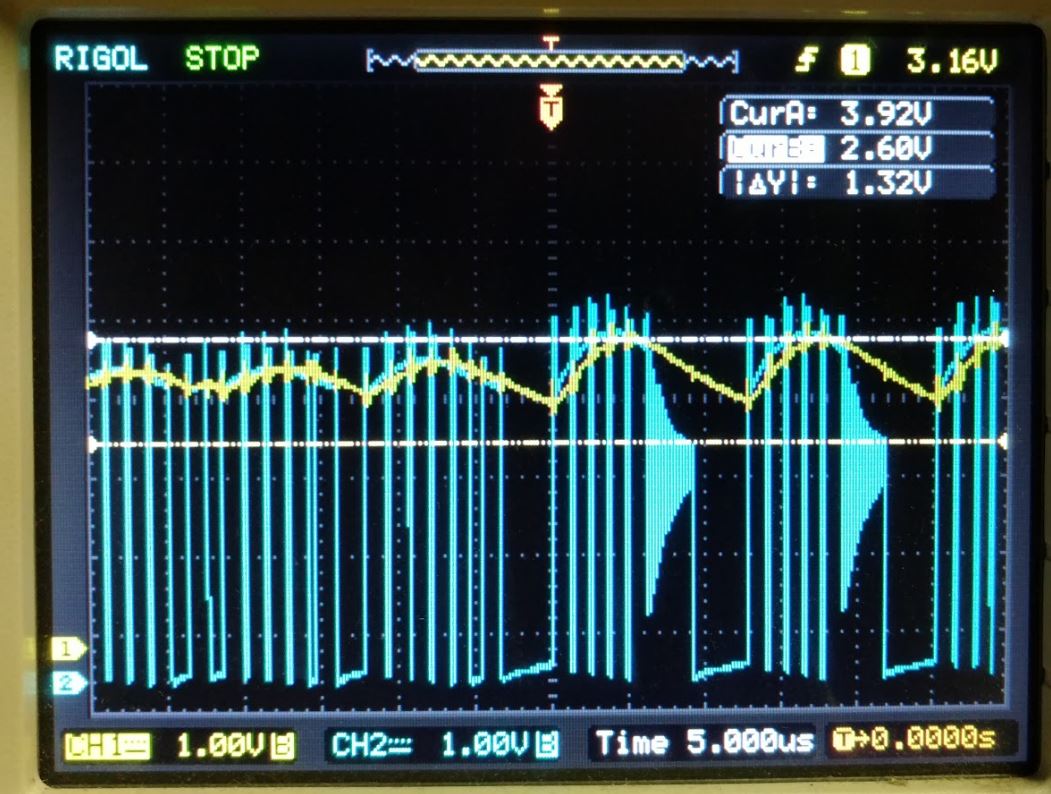Screen dimensions: 1051x794
Task: Click the channel 1 ground marker
Action: [x=69, y=648]
